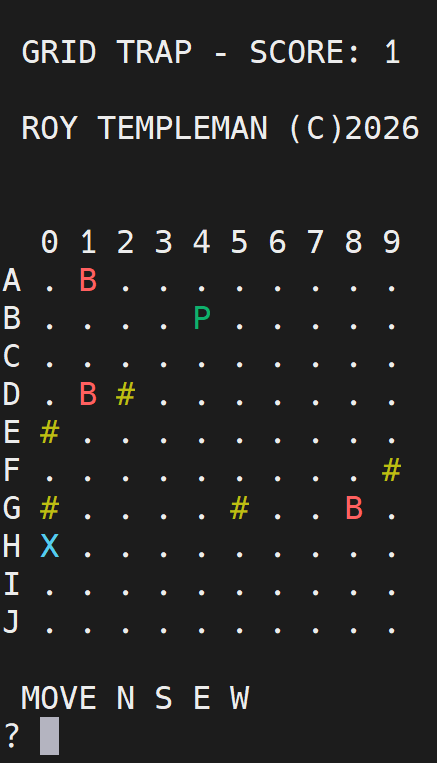Click the W direction letter in the prompt

click(x=239, y=698)
